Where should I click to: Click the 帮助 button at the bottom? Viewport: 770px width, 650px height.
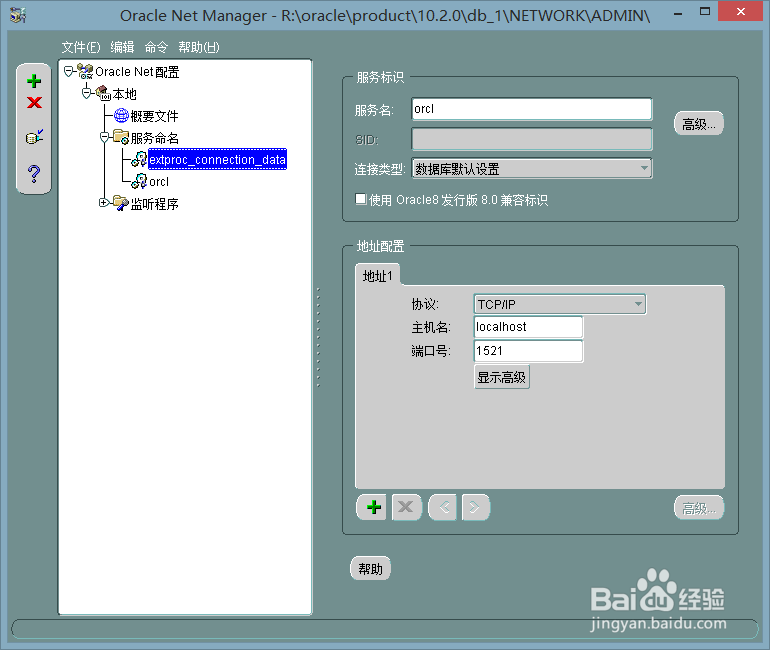pos(370,569)
